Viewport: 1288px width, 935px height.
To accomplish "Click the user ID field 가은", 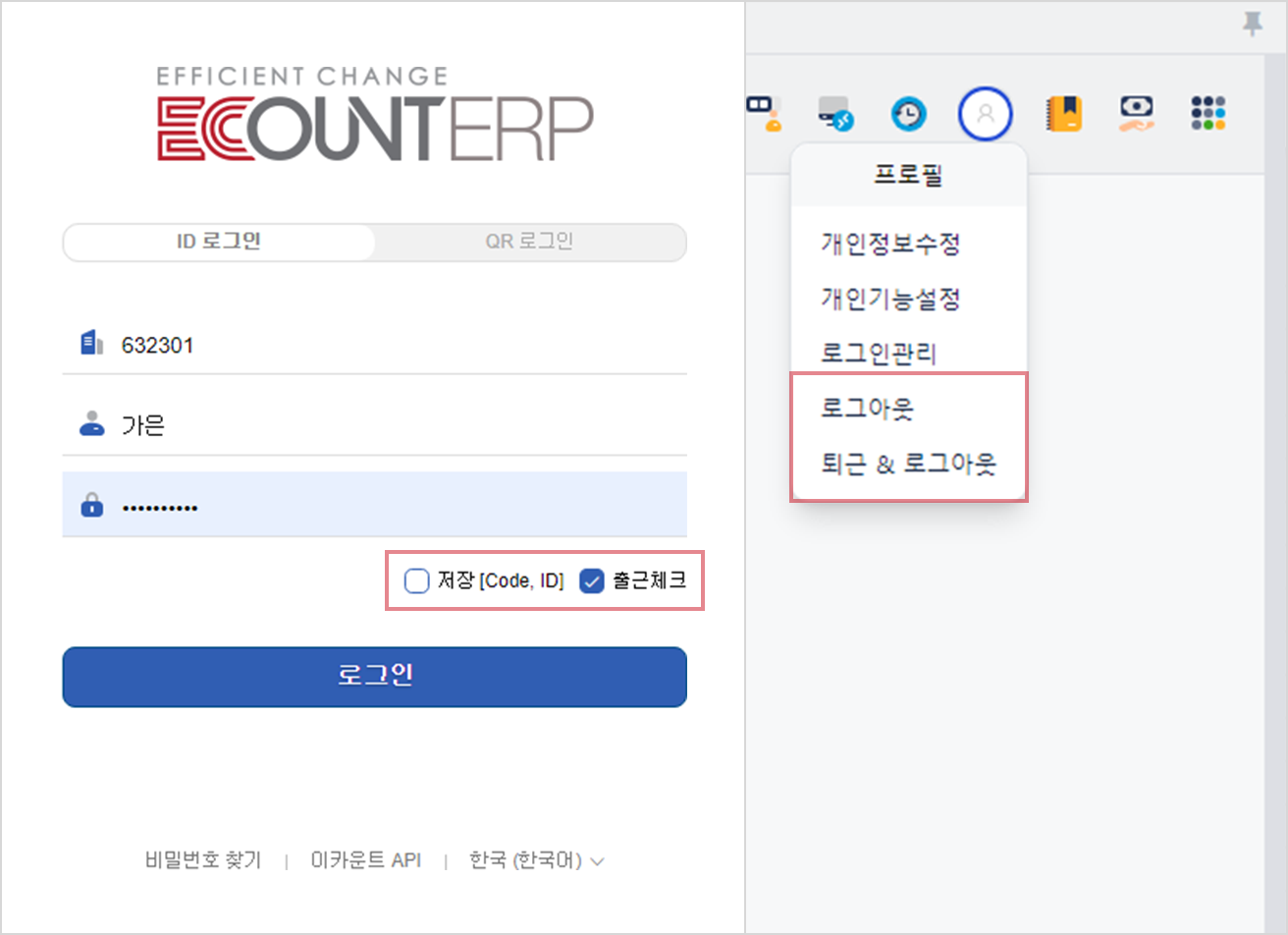I will click(375, 425).
